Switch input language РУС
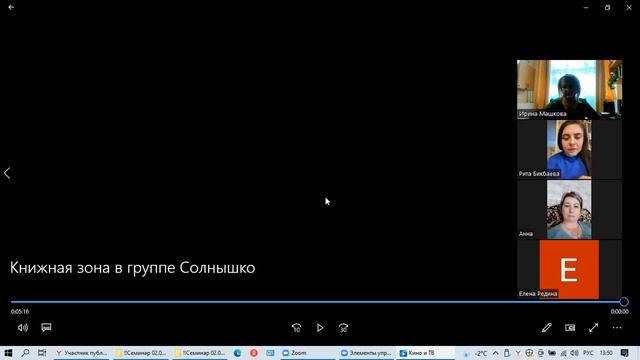 click(588, 353)
